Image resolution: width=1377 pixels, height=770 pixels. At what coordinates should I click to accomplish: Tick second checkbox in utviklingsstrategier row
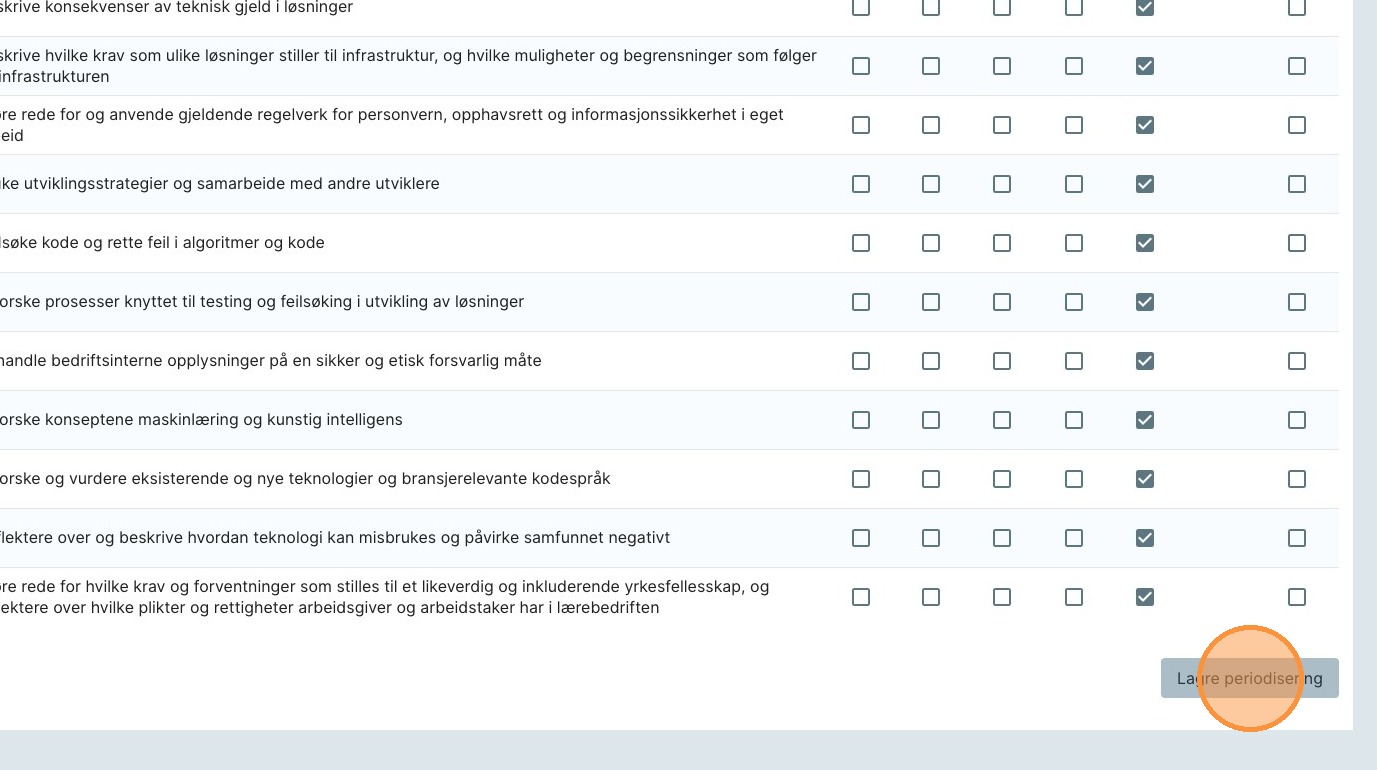(931, 184)
